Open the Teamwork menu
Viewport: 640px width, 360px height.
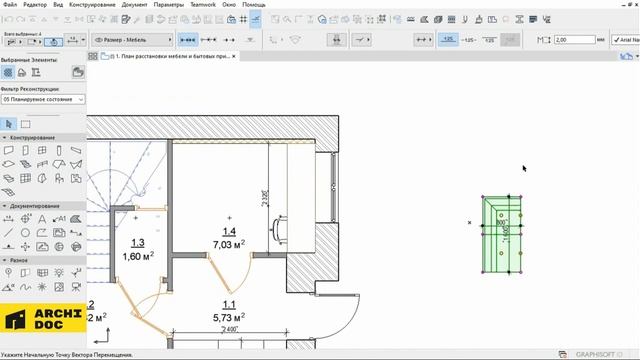[x=203, y=4]
